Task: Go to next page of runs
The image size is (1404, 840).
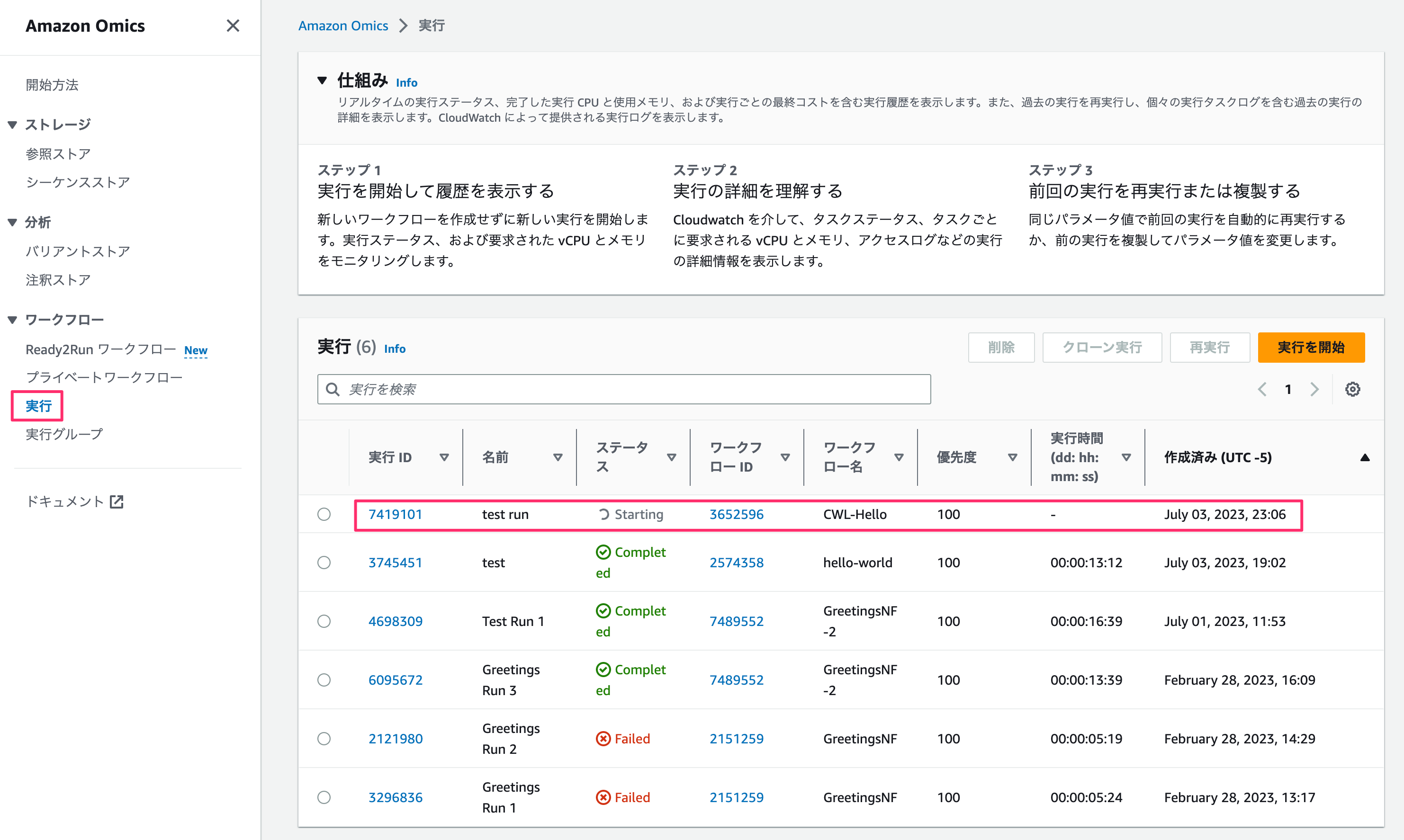Action: click(1314, 389)
